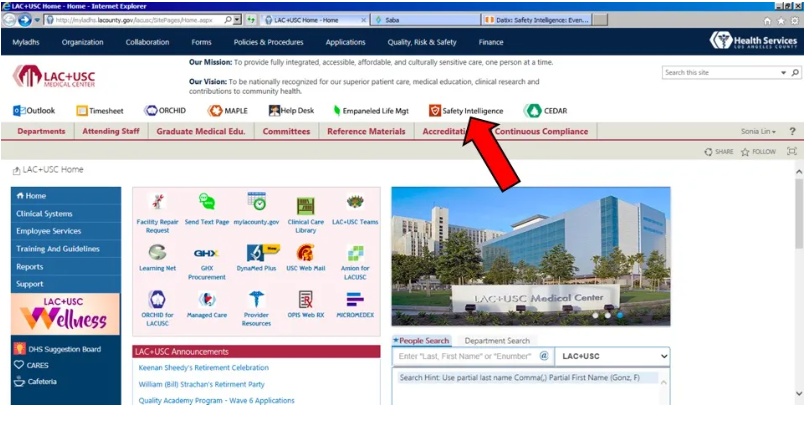
Task: Open the Quality, Risk & Safety menu
Action: pyautogui.click(x=422, y=42)
